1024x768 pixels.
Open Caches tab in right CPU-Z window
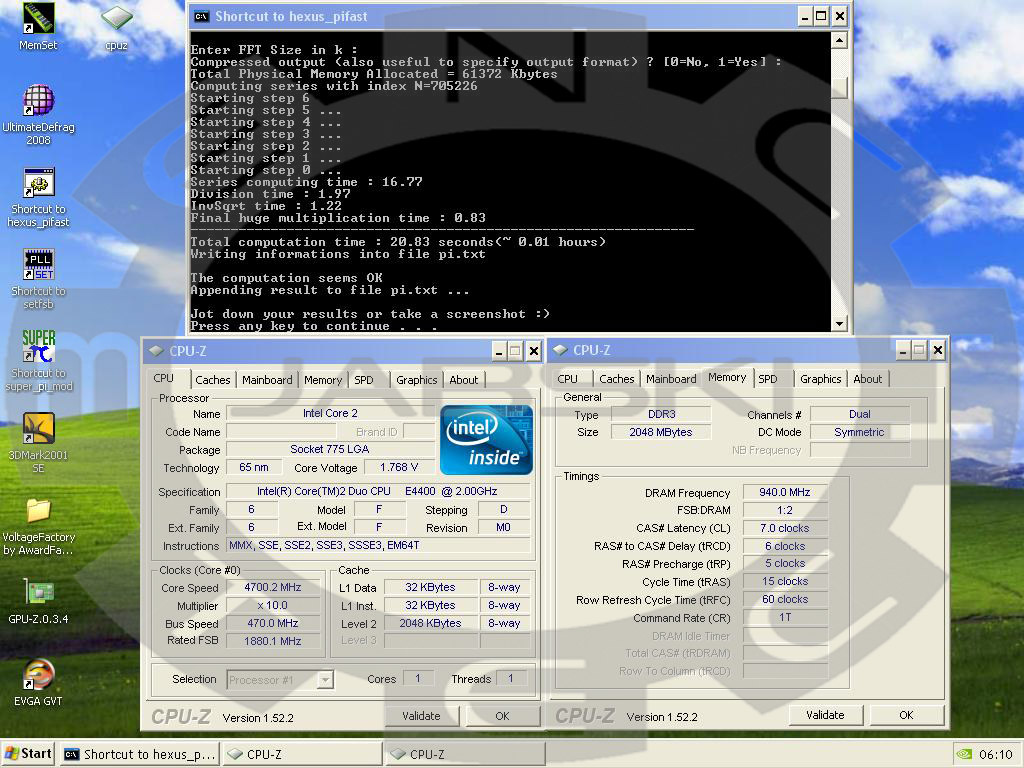click(x=616, y=379)
